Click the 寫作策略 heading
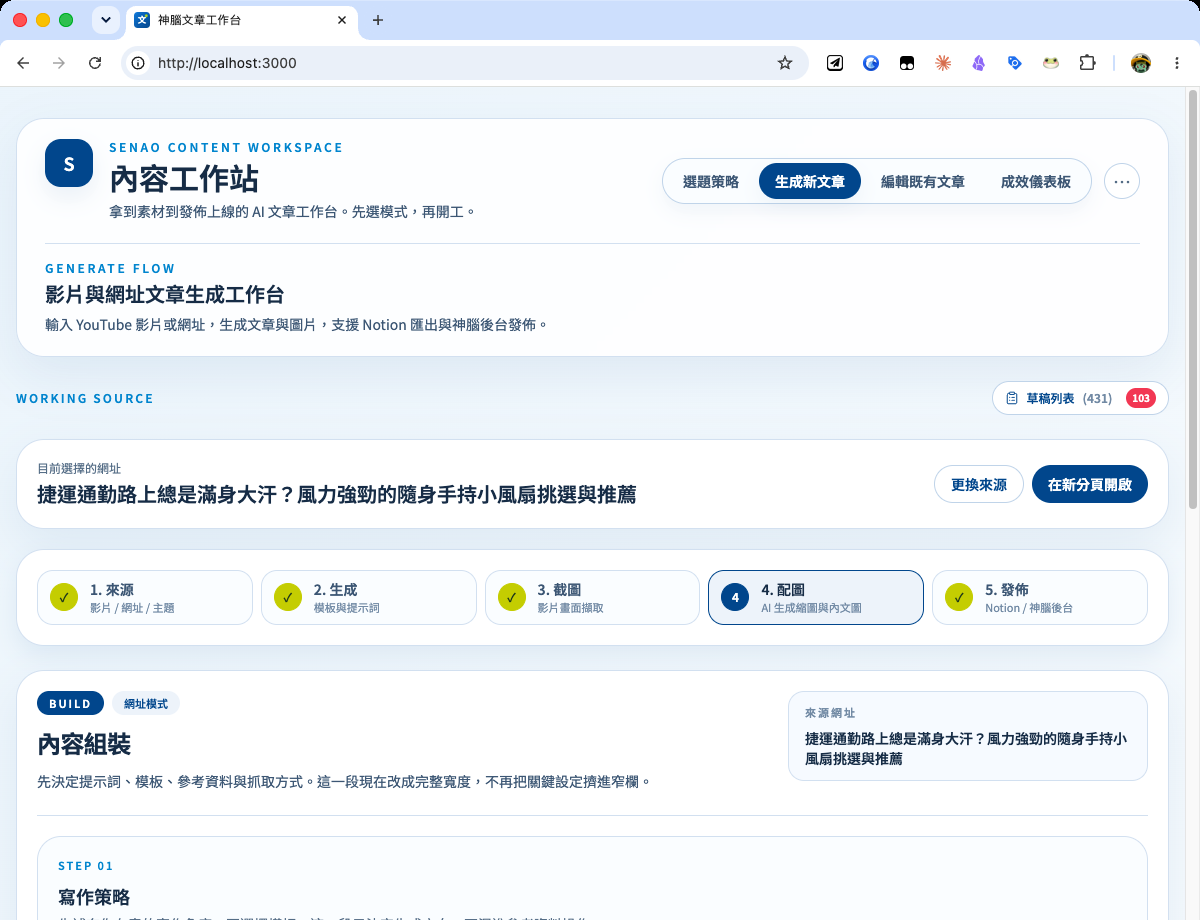The height and width of the screenshot is (920, 1200). [94, 897]
